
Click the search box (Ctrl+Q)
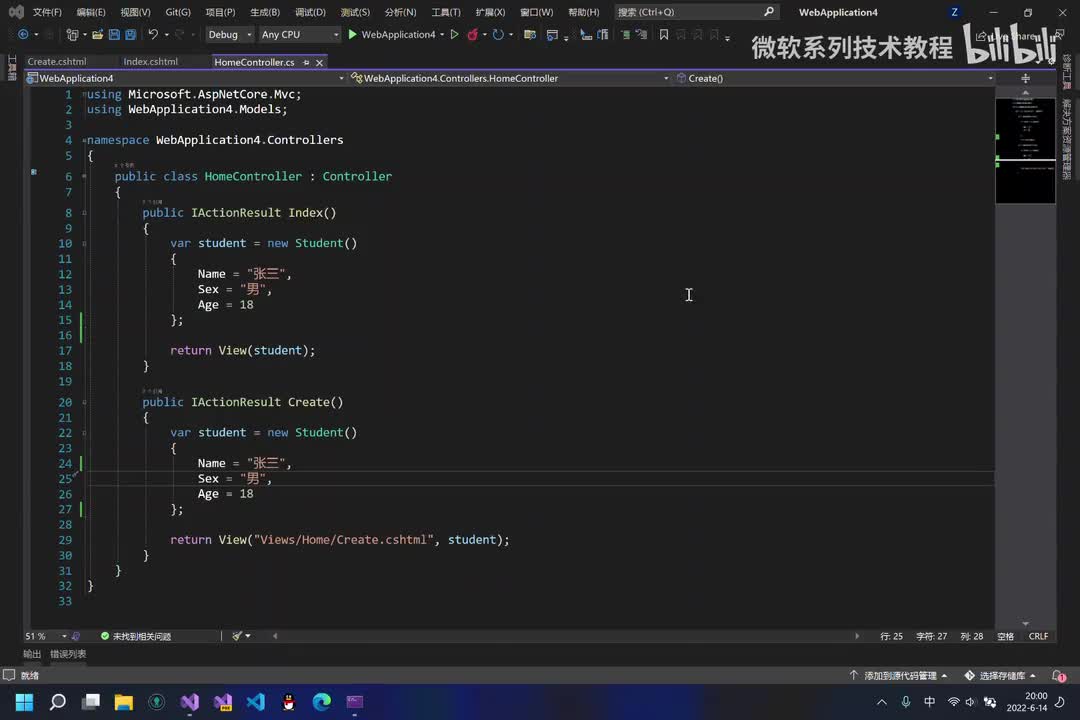click(696, 12)
